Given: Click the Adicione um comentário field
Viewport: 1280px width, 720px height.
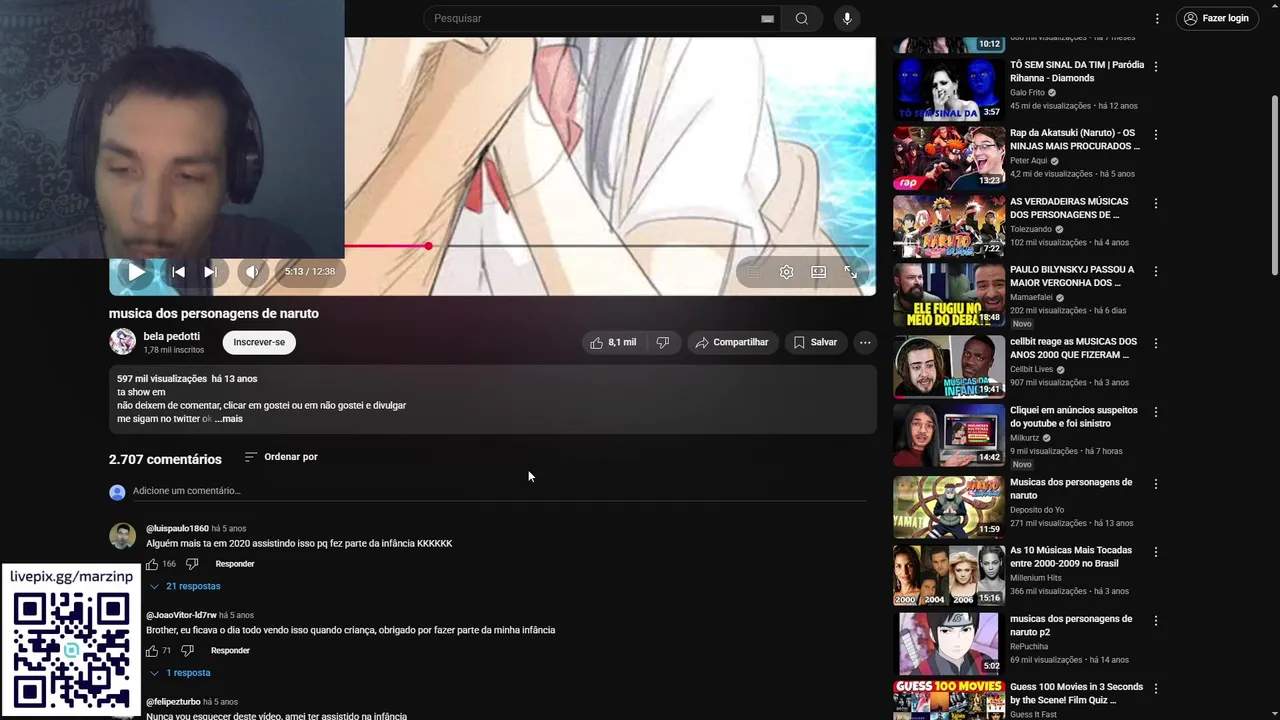Looking at the screenshot, I should click(499, 491).
